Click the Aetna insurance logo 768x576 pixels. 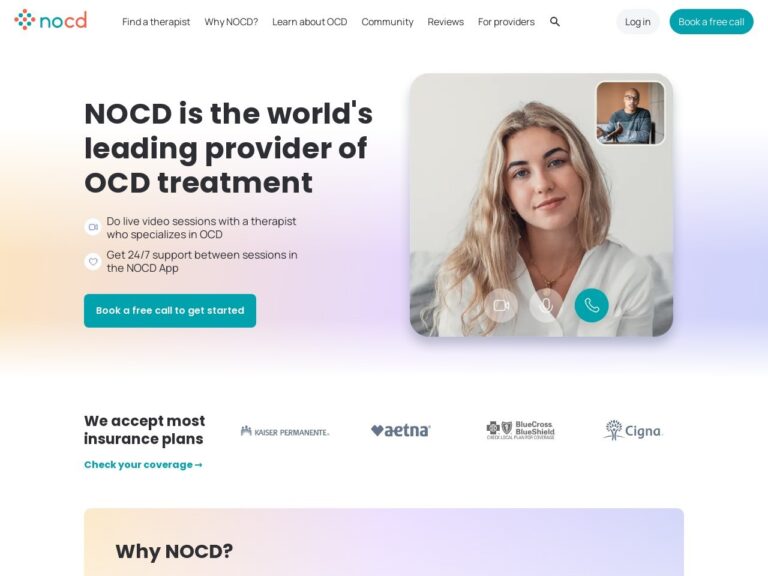click(x=401, y=431)
